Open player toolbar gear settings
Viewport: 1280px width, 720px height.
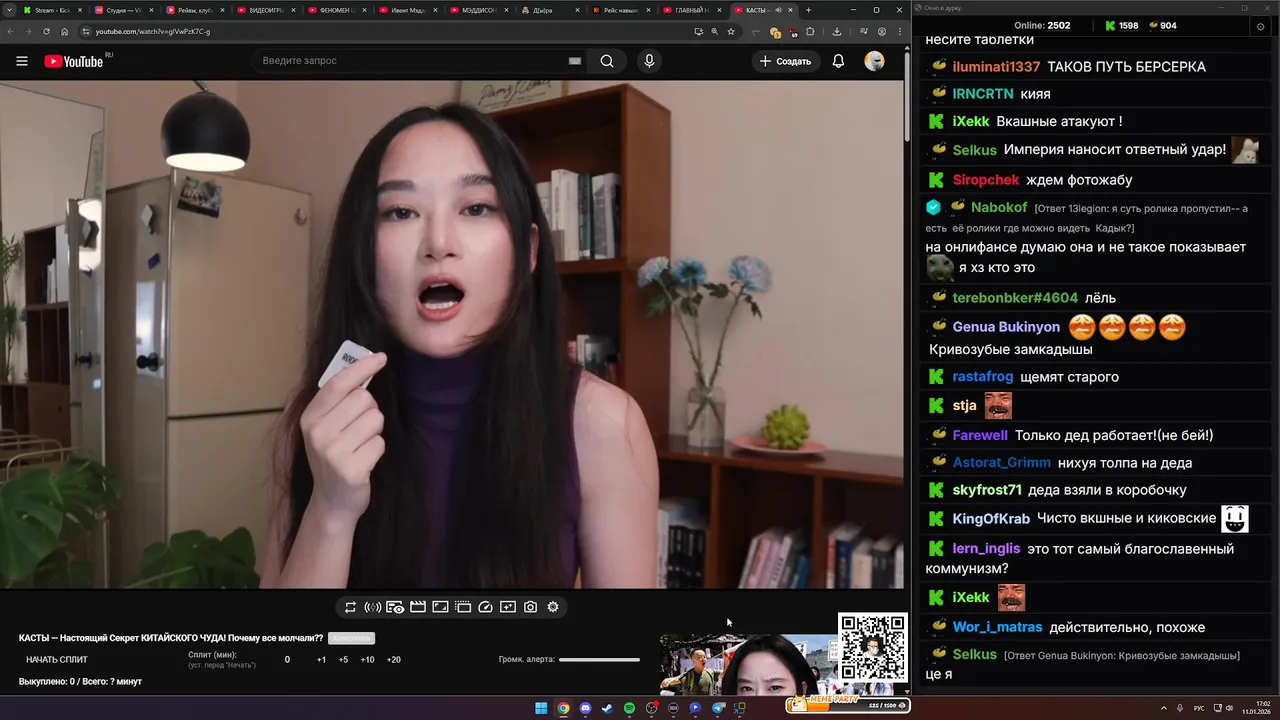point(553,607)
